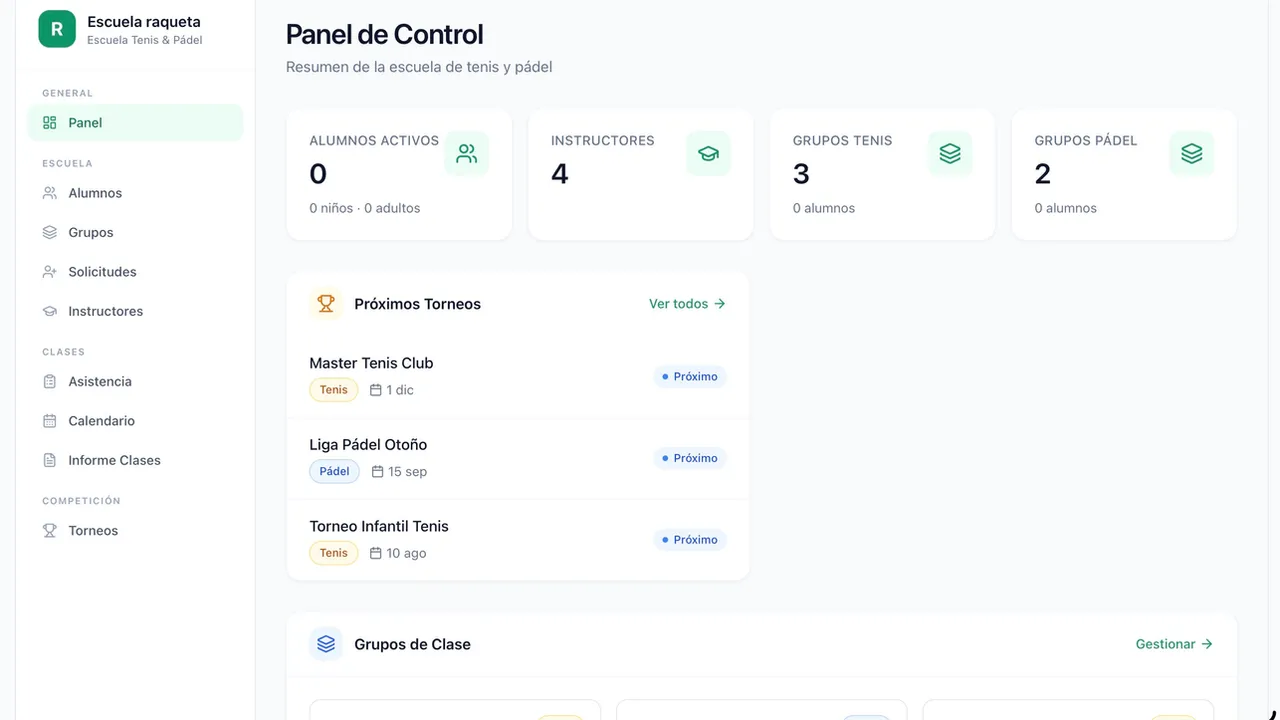This screenshot has height=720, width=1280.
Task: Open Panel in the sidebar
Action: click(x=135, y=123)
